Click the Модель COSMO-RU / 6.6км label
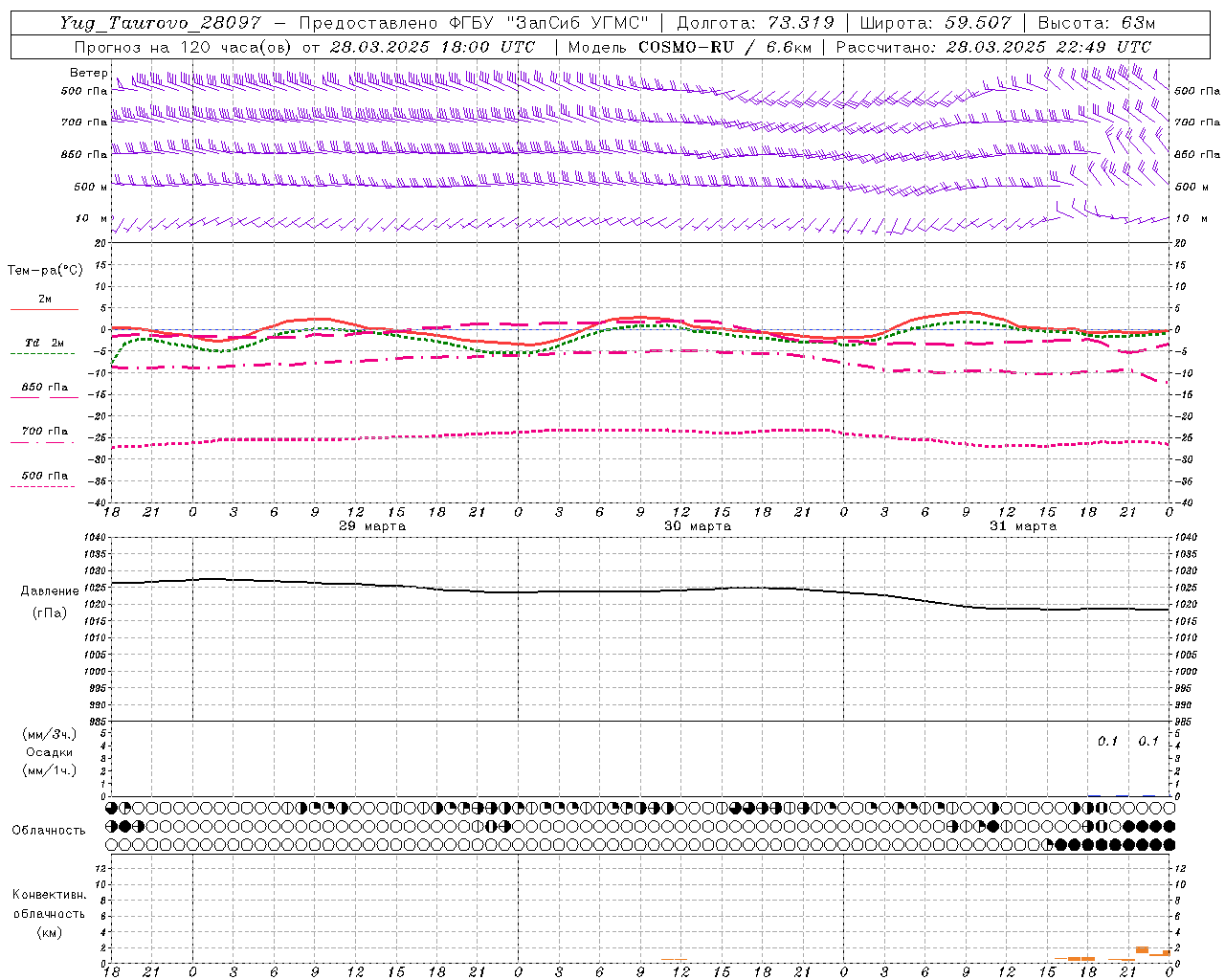Image resolution: width=1225 pixels, height=980 pixels. 690,47
